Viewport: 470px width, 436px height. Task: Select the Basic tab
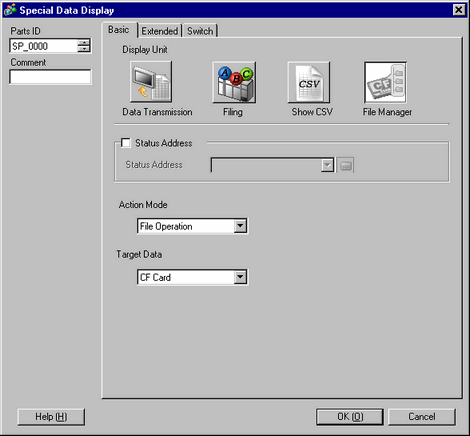[x=119, y=30]
